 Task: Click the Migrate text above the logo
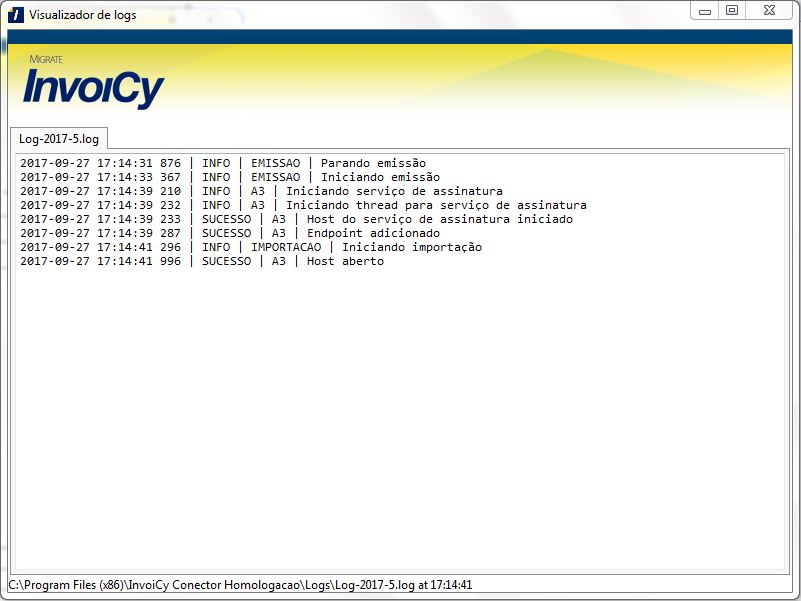pos(46,60)
